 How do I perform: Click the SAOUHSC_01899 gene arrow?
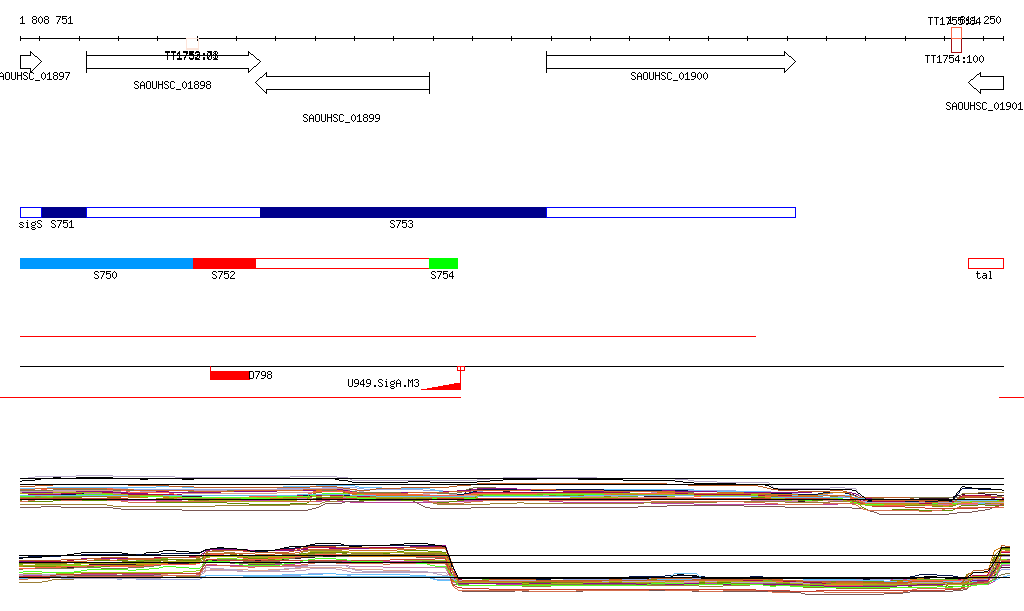click(x=342, y=83)
